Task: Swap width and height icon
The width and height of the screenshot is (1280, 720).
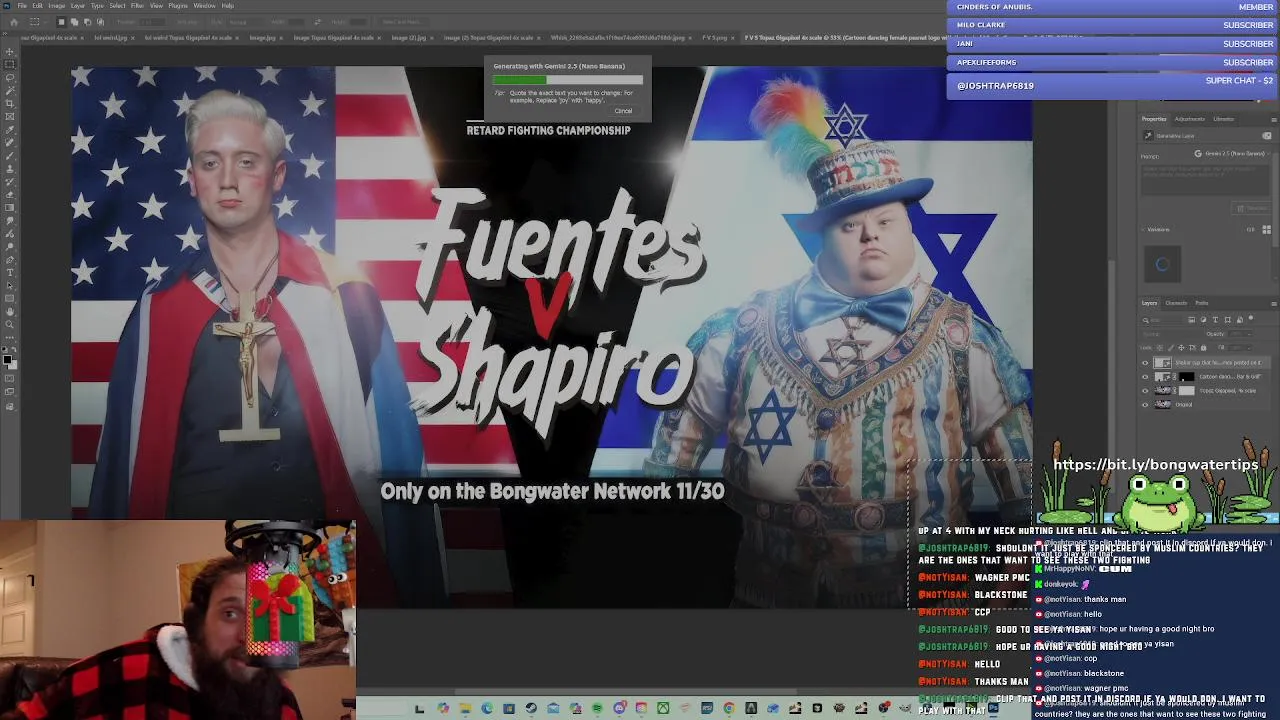Action: coord(317,22)
